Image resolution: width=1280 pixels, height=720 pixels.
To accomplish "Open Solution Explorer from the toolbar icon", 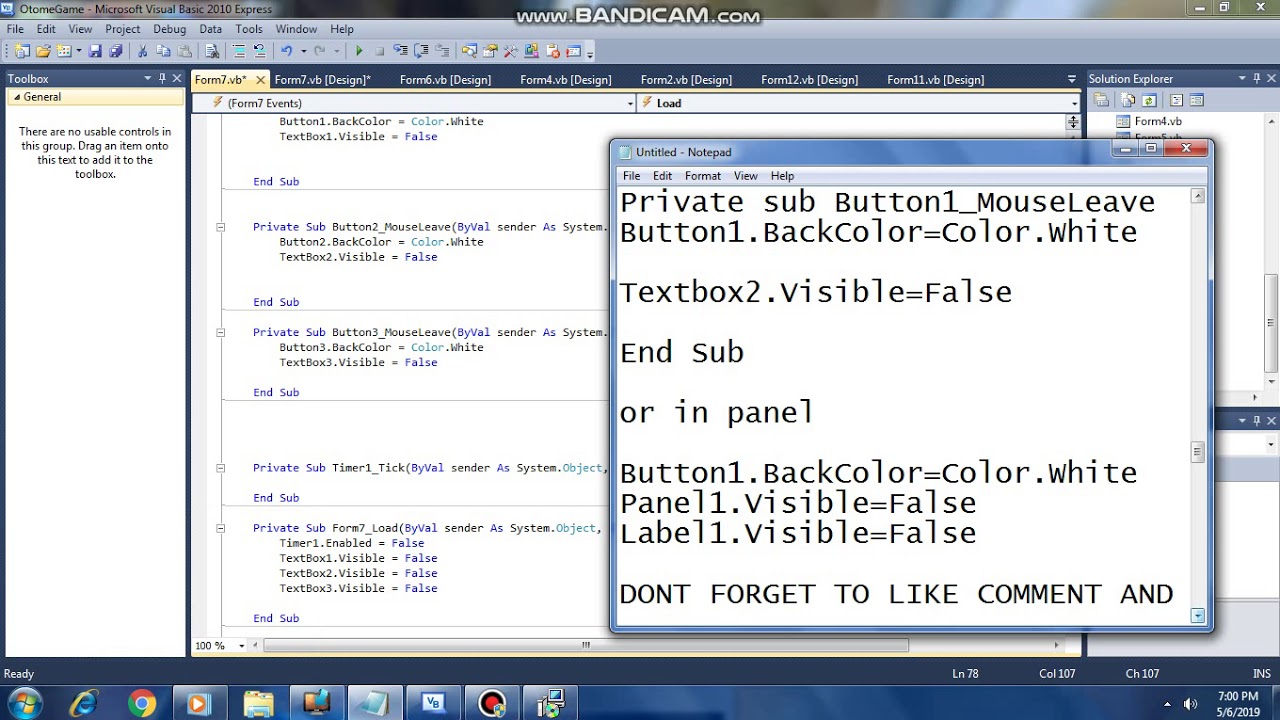I will pyautogui.click(x=469, y=51).
